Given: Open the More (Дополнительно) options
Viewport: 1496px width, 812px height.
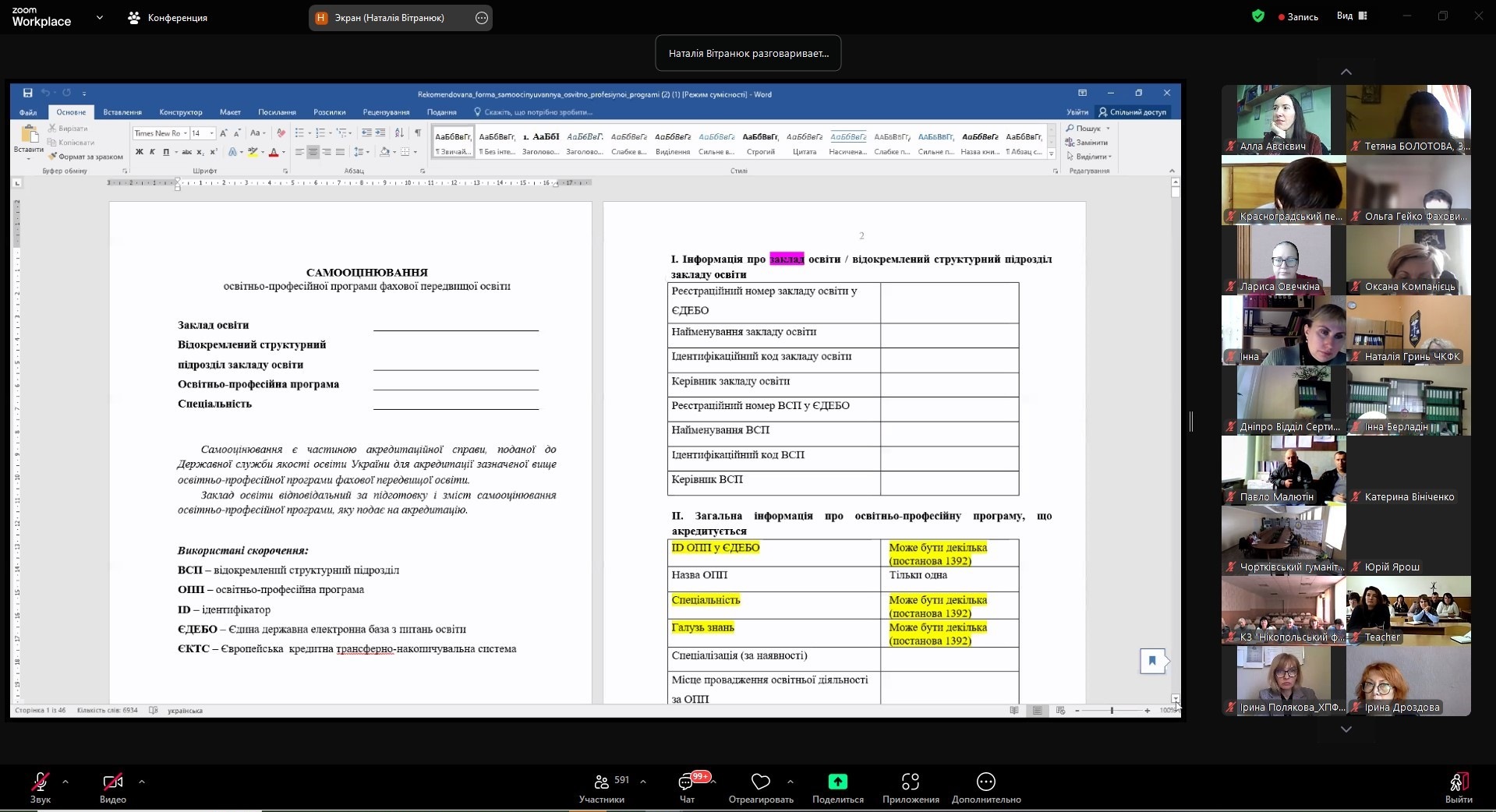Looking at the screenshot, I should [x=985, y=782].
